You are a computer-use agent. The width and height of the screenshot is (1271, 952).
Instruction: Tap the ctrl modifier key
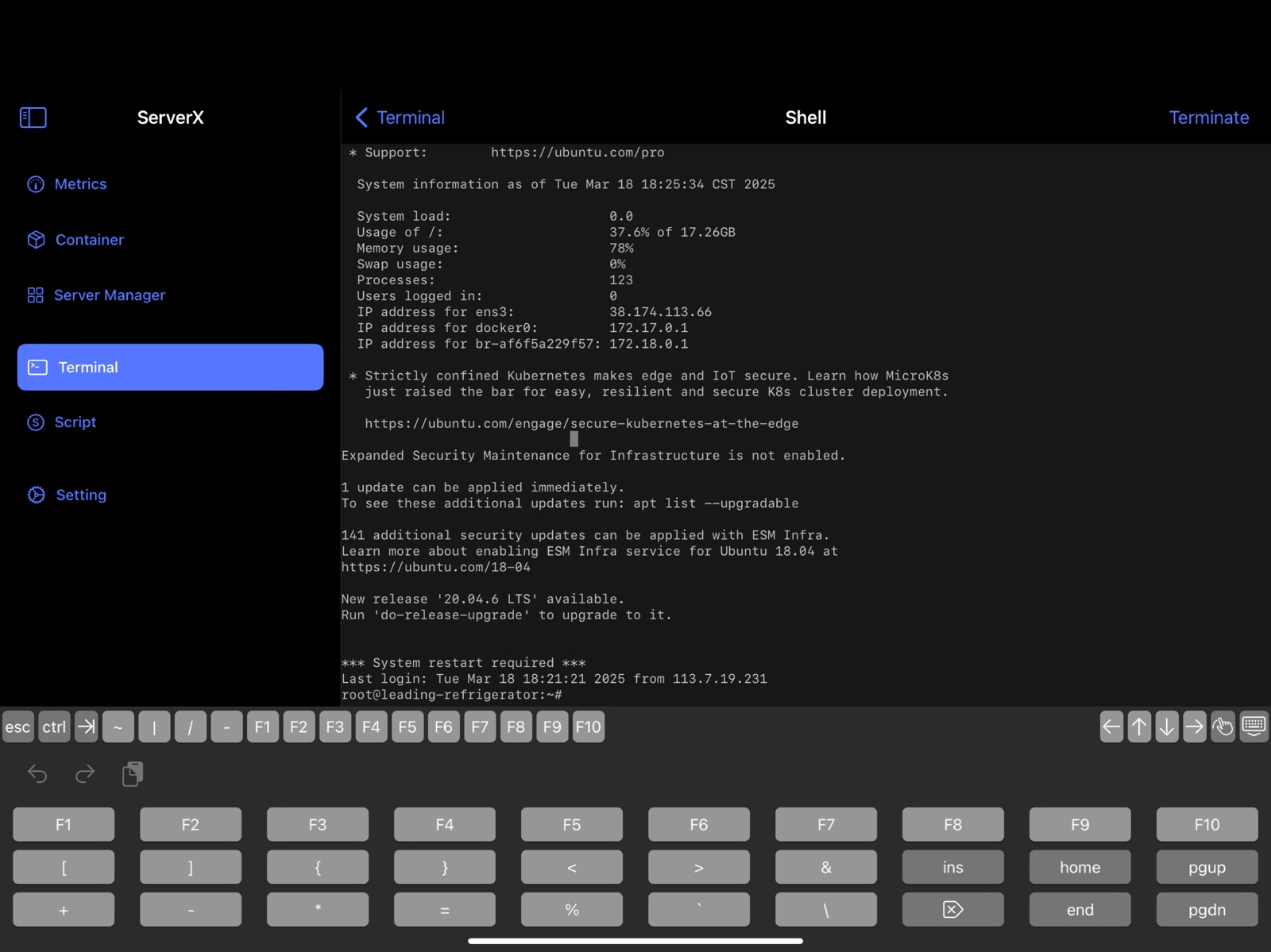[54, 727]
